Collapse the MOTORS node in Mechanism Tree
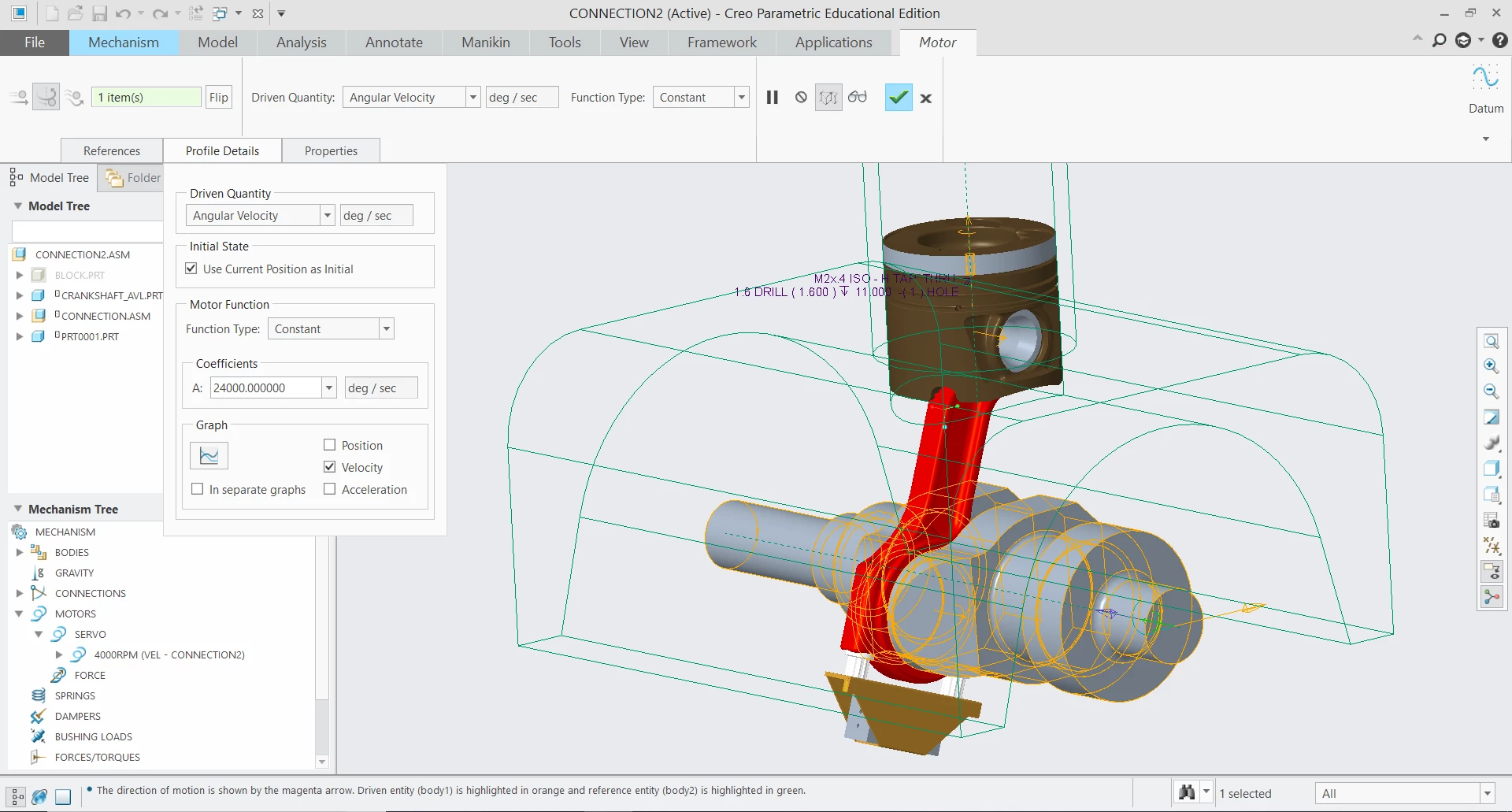The width and height of the screenshot is (1512, 812). pyautogui.click(x=19, y=614)
